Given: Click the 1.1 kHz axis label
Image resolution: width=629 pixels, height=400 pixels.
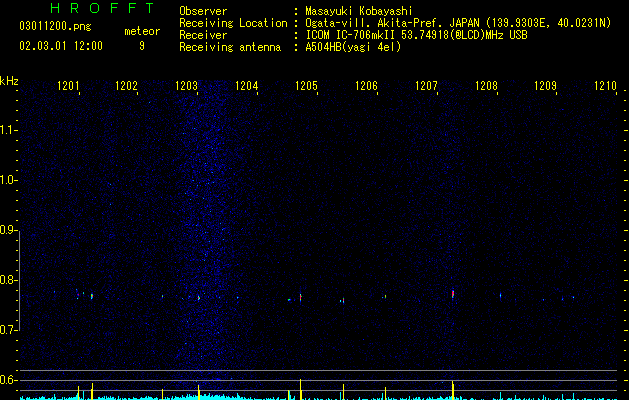Looking at the screenshot, I should (x=8, y=130).
